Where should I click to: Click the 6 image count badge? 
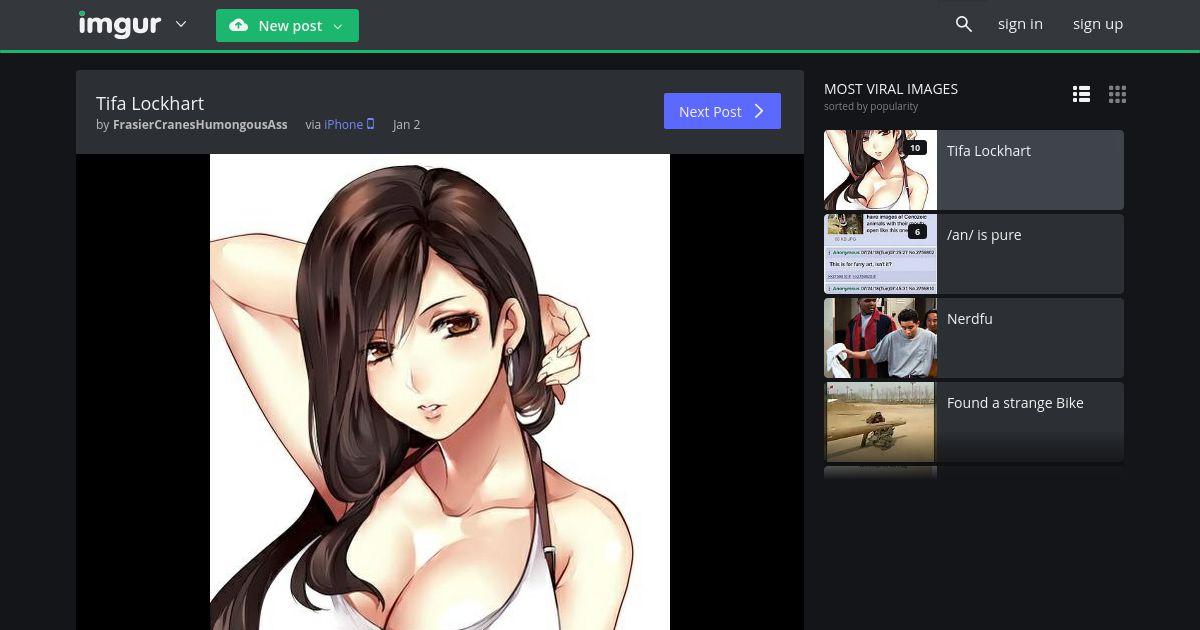(917, 232)
